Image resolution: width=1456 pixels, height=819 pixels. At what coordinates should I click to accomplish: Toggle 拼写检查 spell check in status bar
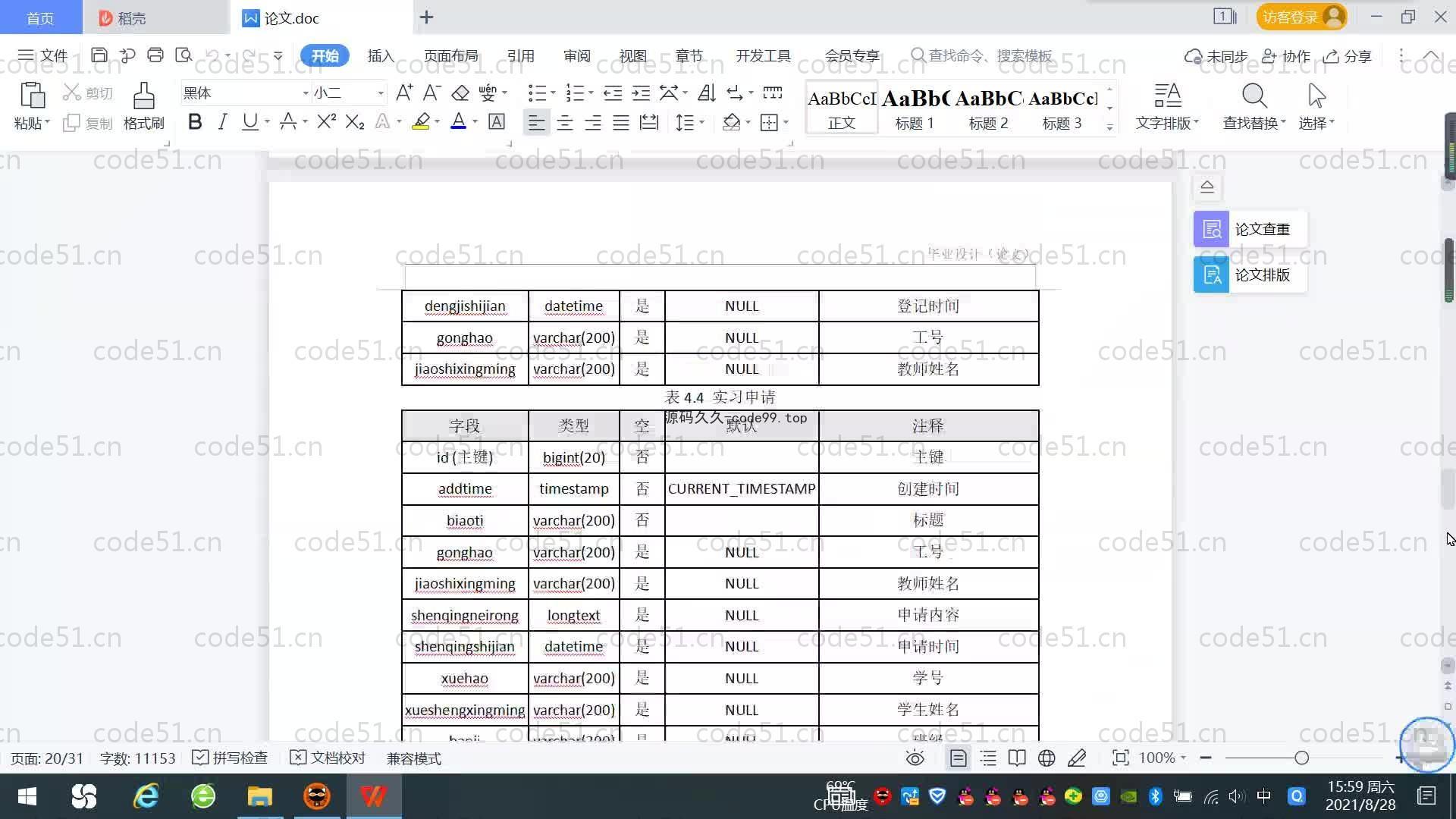click(230, 758)
